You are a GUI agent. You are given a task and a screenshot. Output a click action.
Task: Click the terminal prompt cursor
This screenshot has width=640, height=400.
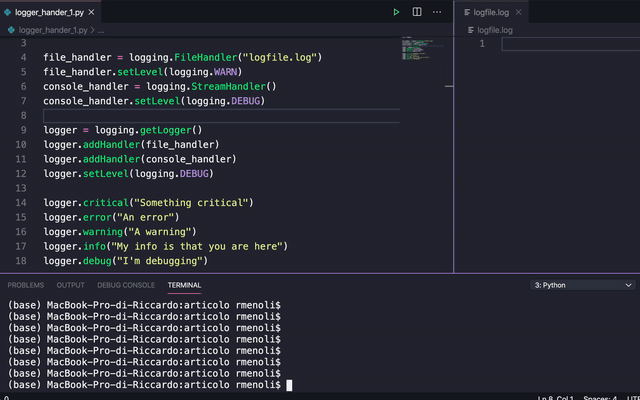[289, 385]
